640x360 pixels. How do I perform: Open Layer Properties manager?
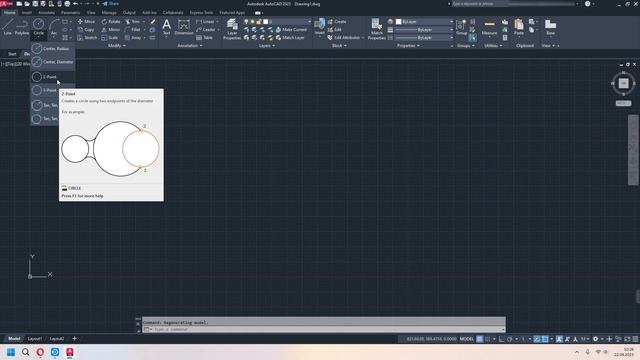(x=232, y=29)
